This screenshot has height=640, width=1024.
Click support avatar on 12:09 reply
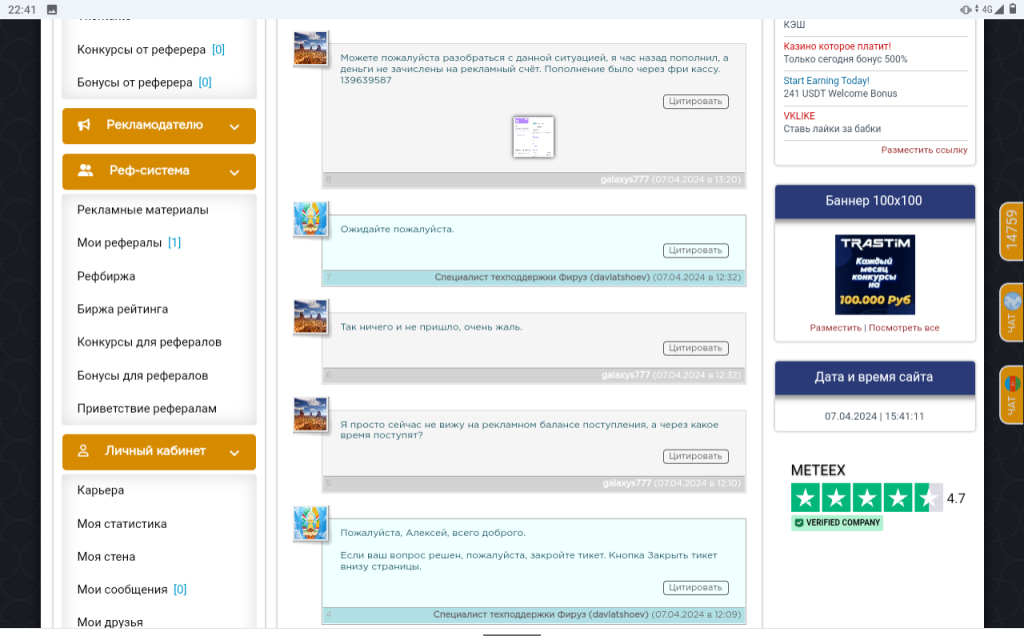[x=310, y=523]
